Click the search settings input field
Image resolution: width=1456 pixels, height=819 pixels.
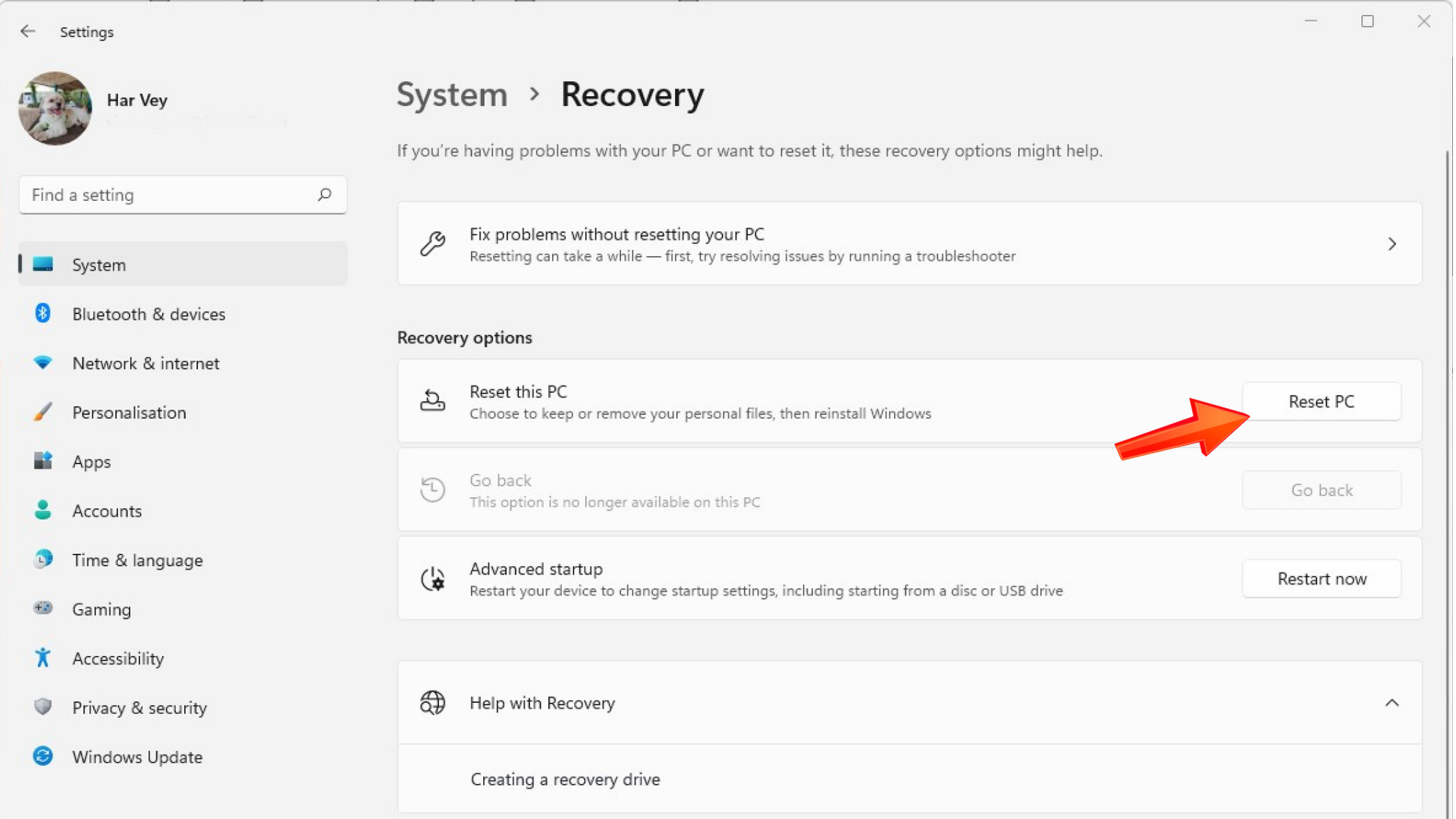[x=183, y=195]
